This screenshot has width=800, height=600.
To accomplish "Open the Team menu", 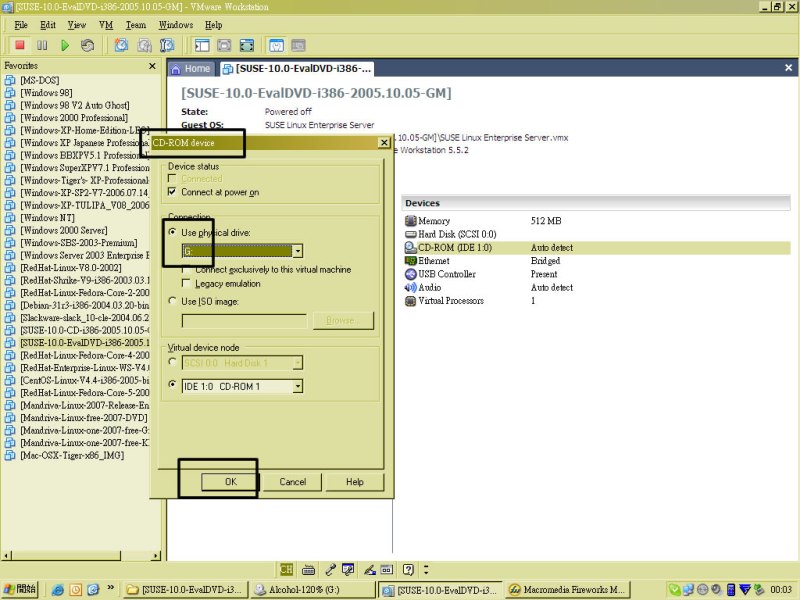I will (x=136, y=25).
